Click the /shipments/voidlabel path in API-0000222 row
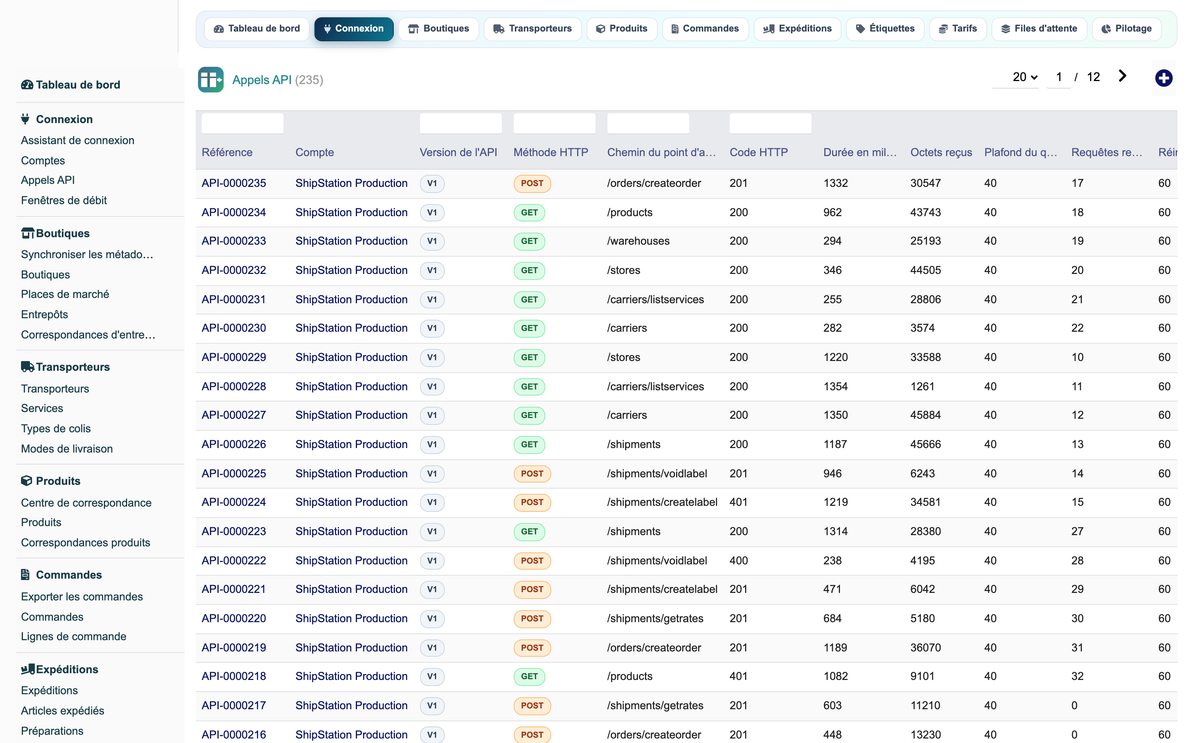 tap(657, 561)
